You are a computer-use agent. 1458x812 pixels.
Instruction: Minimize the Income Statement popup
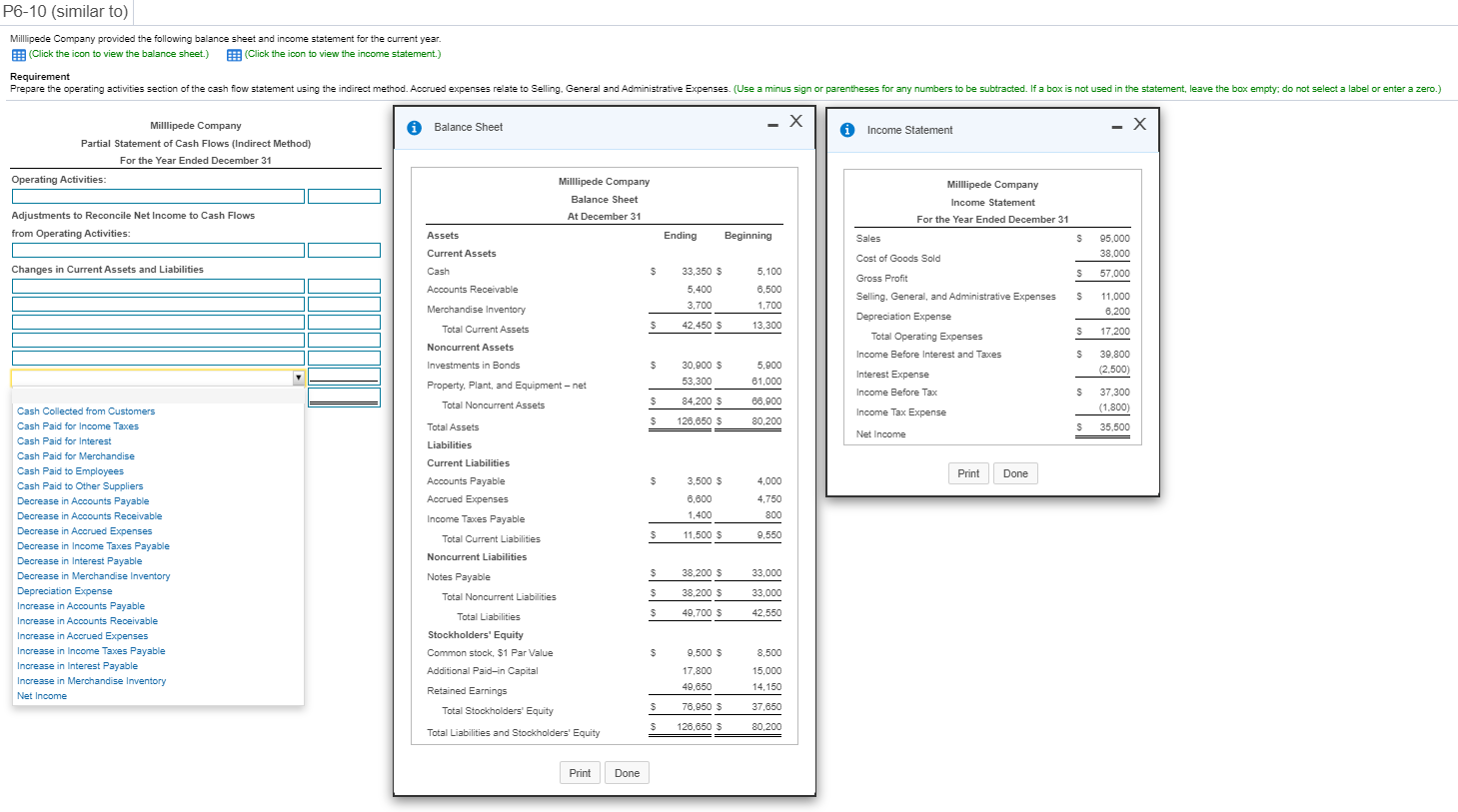tap(1116, 127)
